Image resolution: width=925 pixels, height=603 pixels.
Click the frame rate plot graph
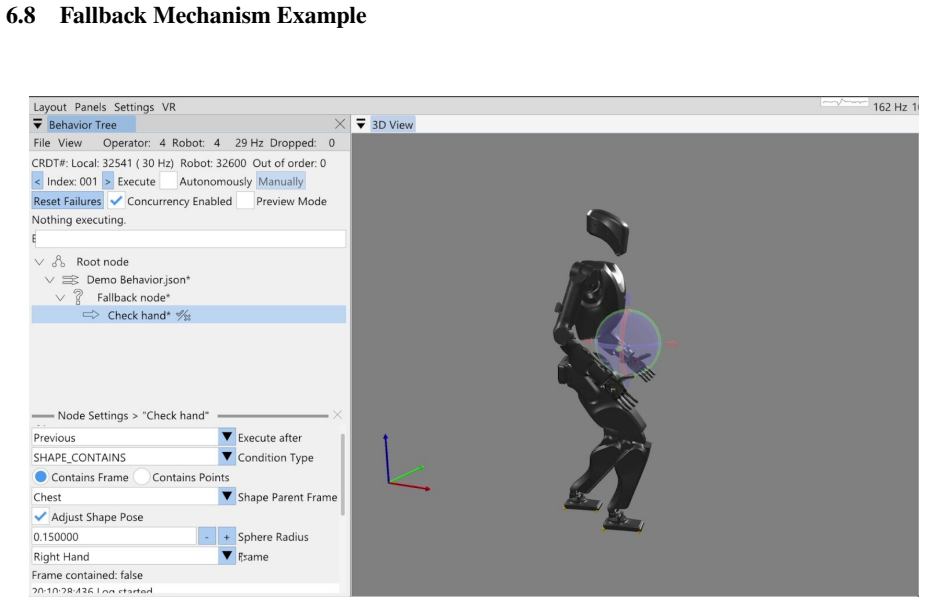pos(844,102)
